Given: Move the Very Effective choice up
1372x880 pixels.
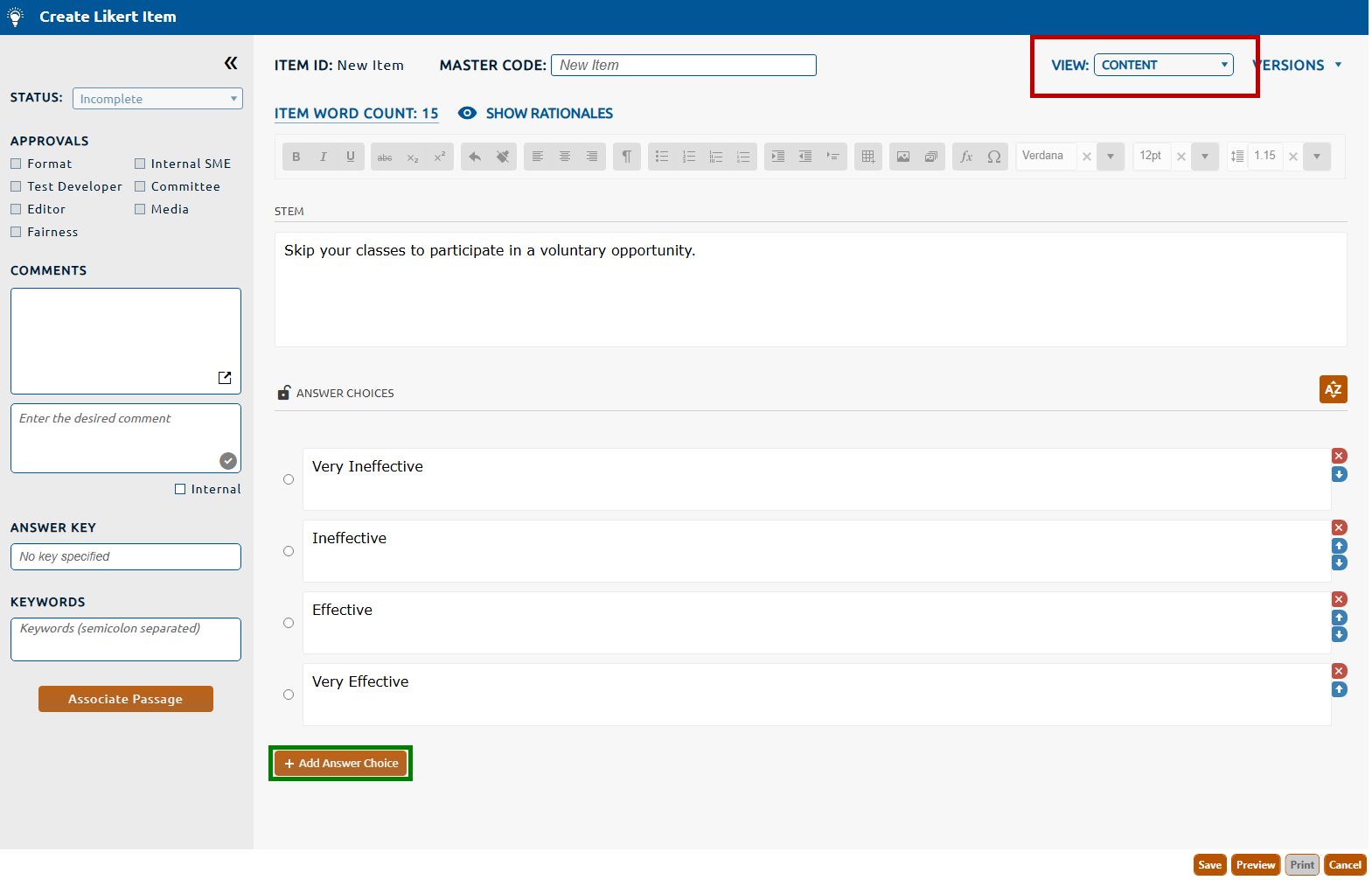Looking at the screenshot, I should click(1339, 689).
